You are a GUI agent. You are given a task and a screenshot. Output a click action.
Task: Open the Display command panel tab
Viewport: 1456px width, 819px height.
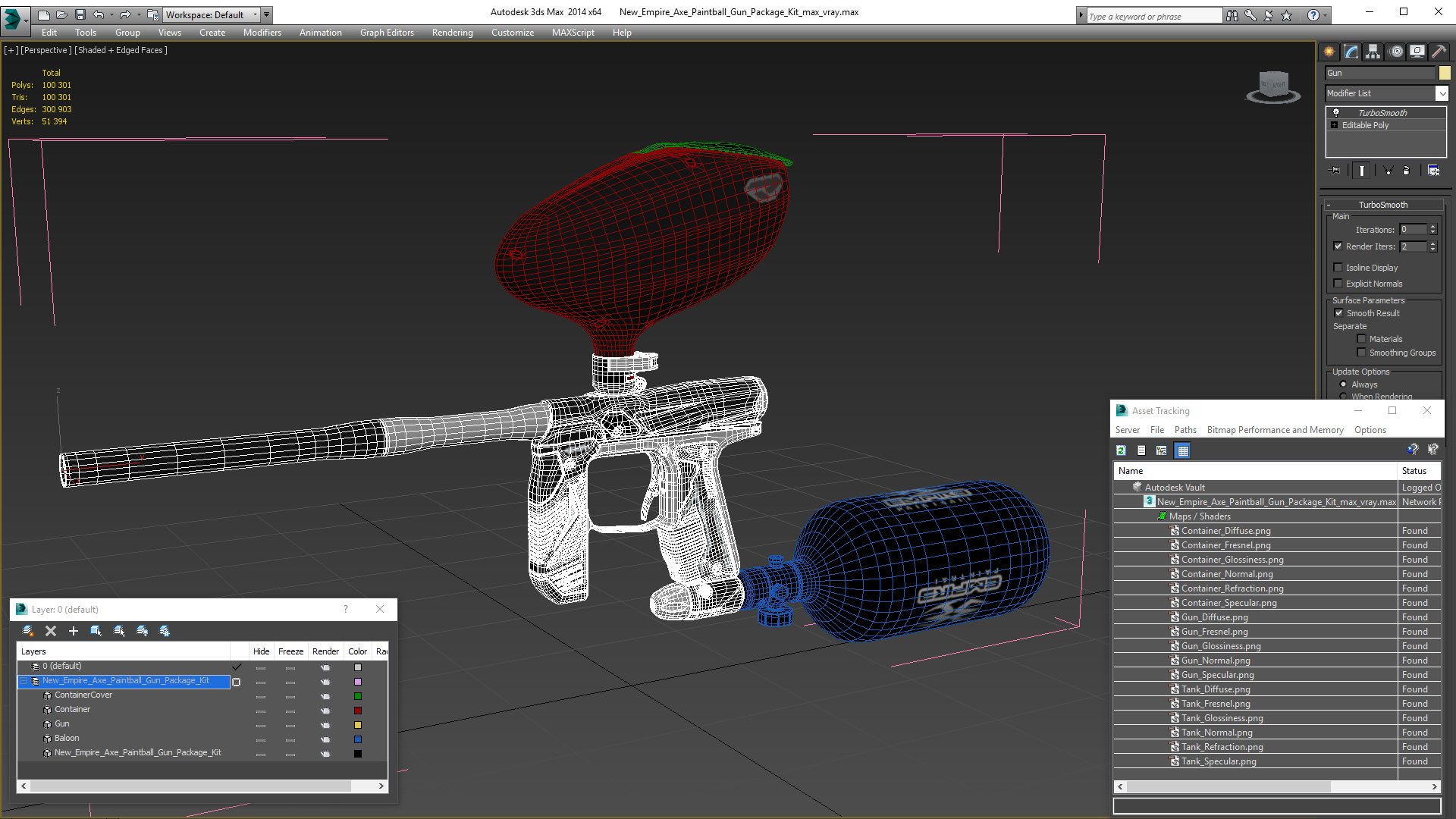(1417, 52)
